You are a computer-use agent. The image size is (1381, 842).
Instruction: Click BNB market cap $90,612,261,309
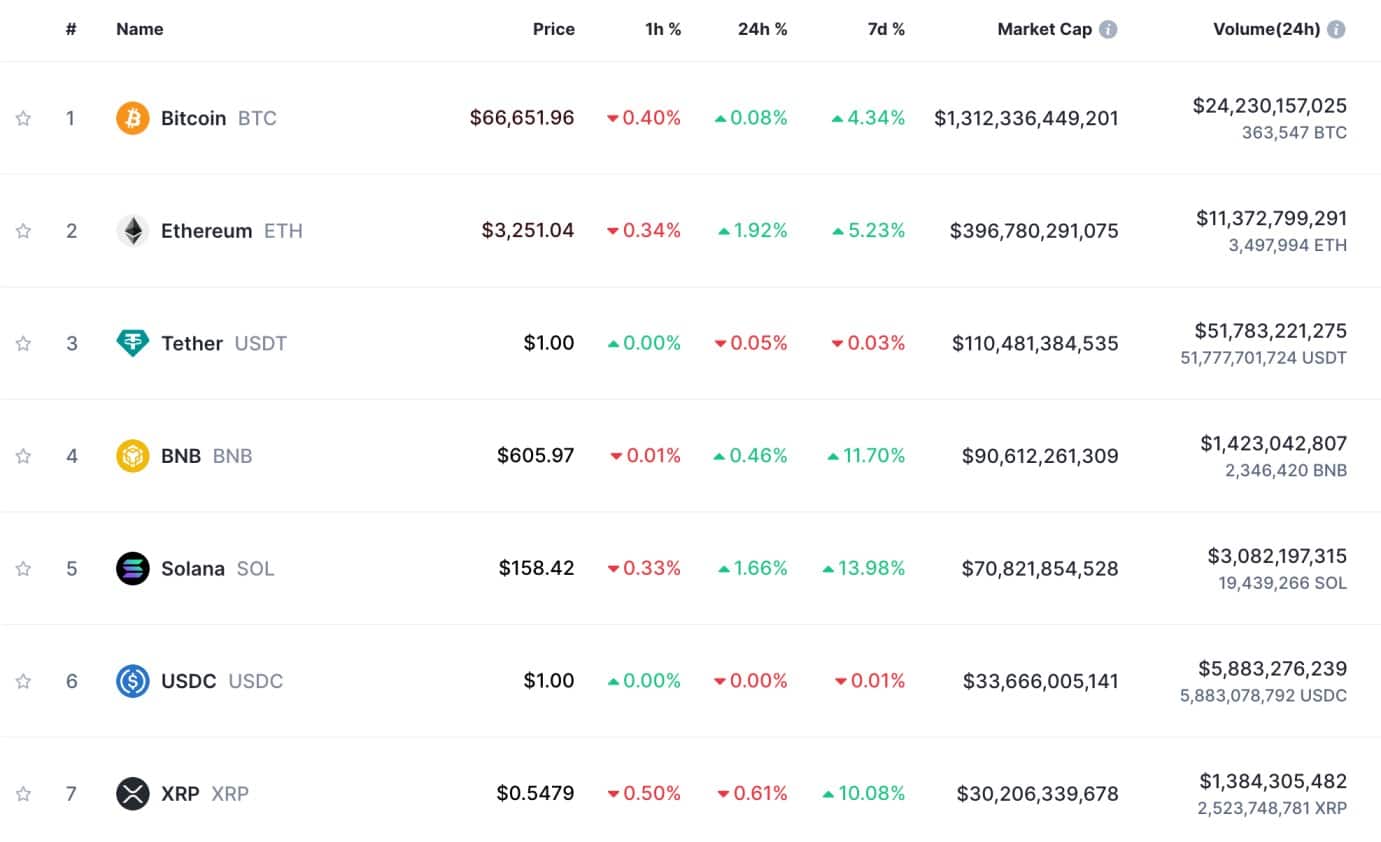[x=1040, y=456]
